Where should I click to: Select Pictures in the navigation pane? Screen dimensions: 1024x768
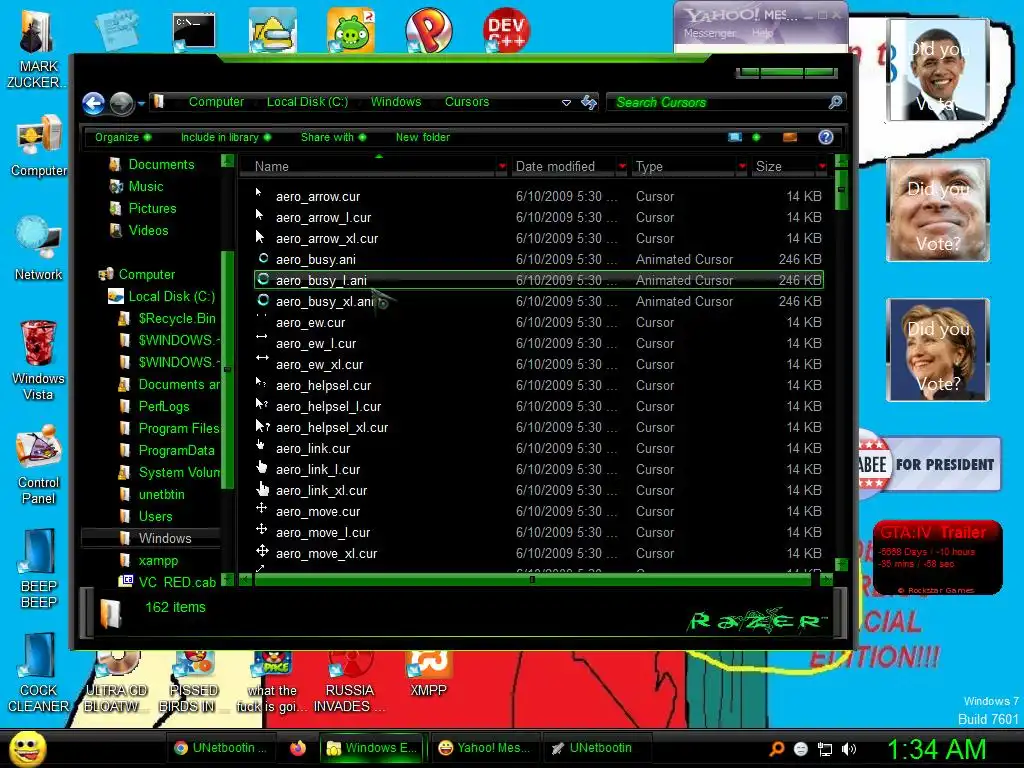click(x=152, y=208)
